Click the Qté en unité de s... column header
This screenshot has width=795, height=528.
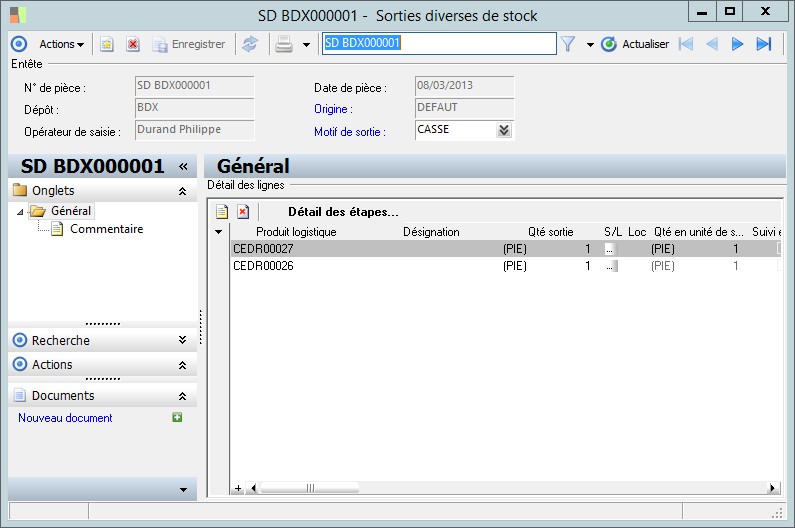(699, 232)
